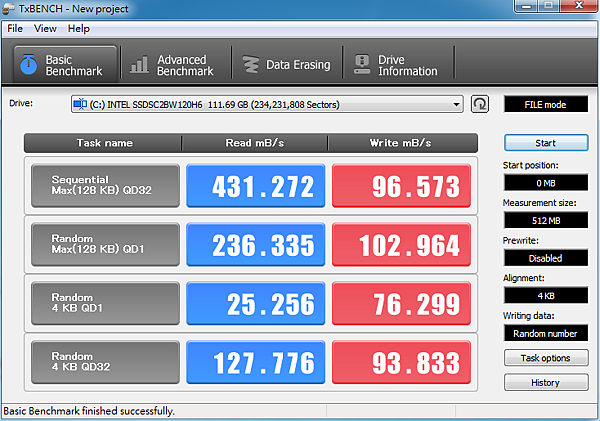Minimize the TxBENCH window
Screen dimensions: 600x421
pos(527,6)
